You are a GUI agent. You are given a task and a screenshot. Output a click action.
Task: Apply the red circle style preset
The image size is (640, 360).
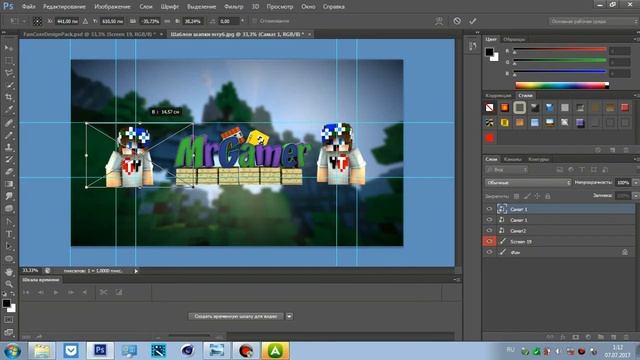489,138
